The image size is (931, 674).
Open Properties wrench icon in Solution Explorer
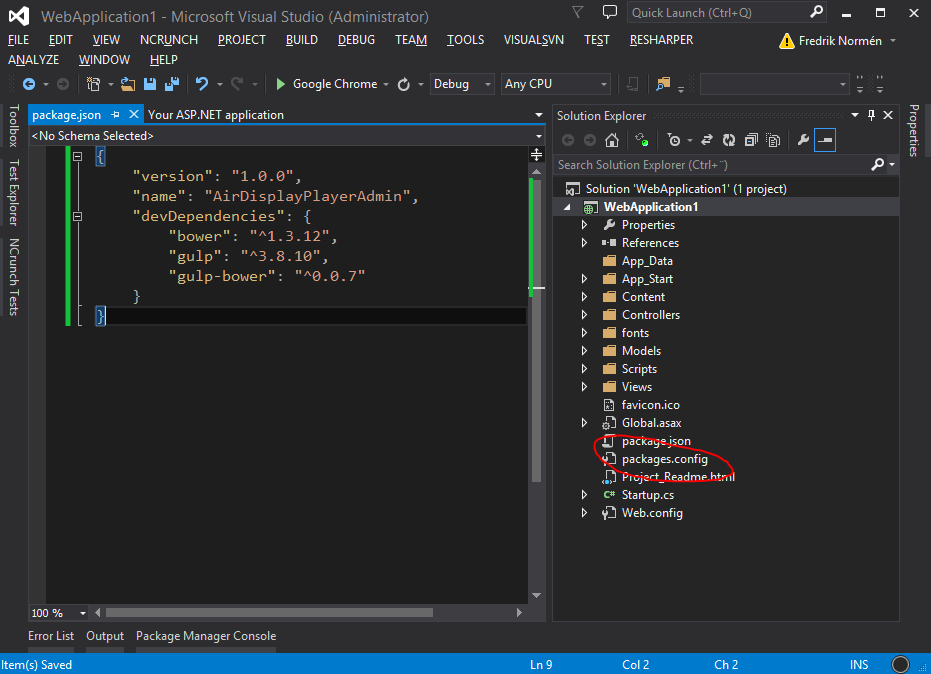click(803, 140)
